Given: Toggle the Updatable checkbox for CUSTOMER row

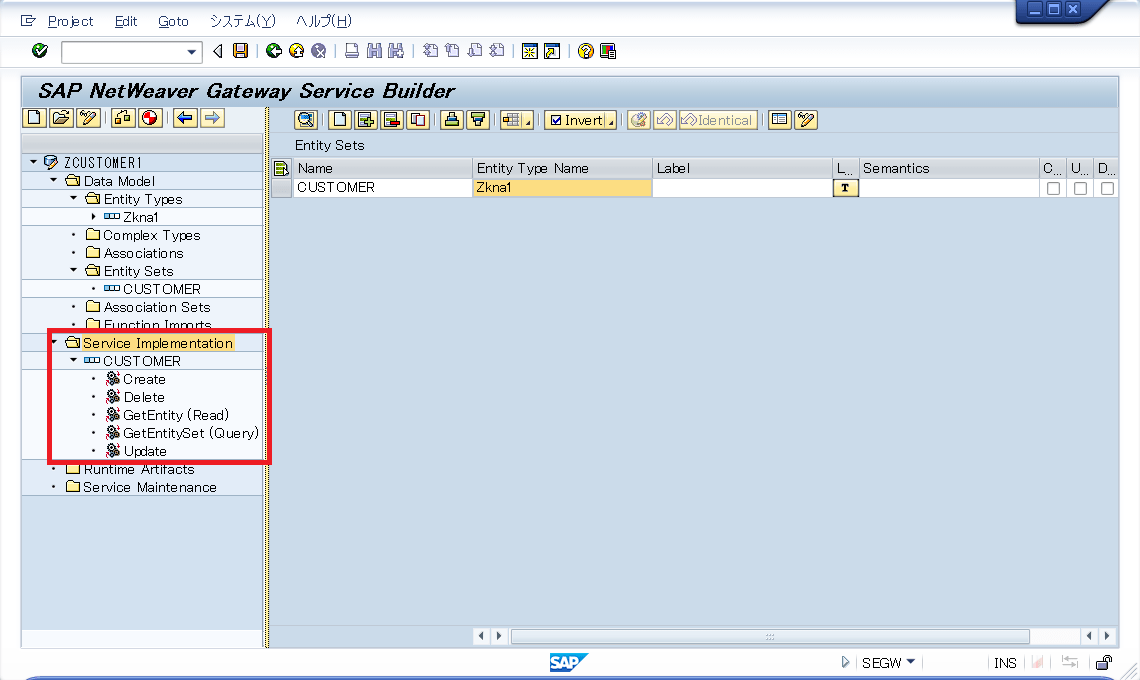Looking at the screenshot, I should click(1080, 188).
